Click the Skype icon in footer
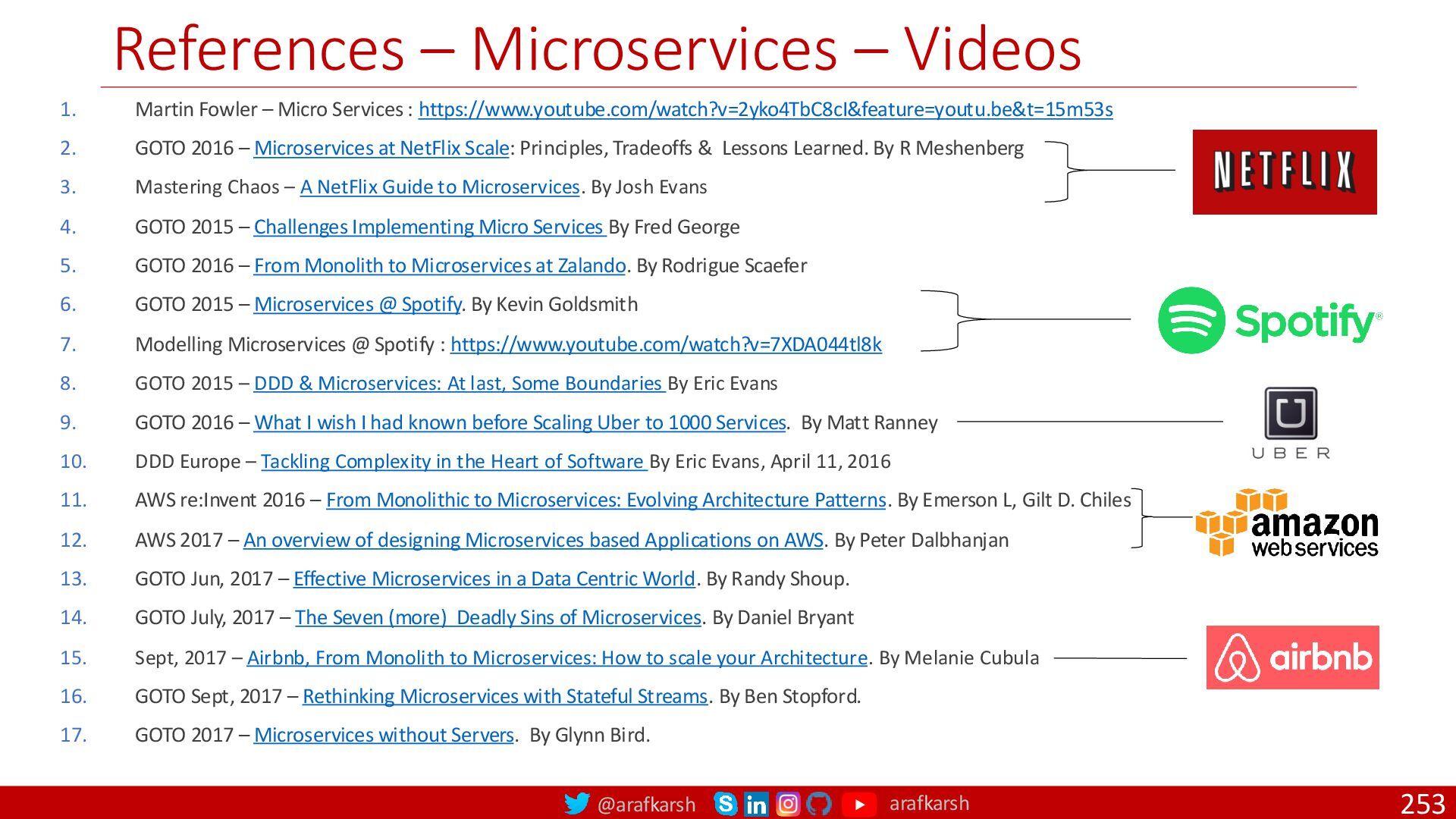The image size is (1456, 819). (726, 803)
